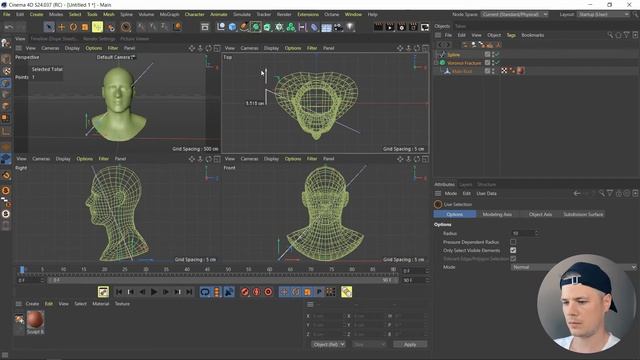This screenshot has width=640, height=360.
Task: Click the Radius input field
Action: point(522,233)
